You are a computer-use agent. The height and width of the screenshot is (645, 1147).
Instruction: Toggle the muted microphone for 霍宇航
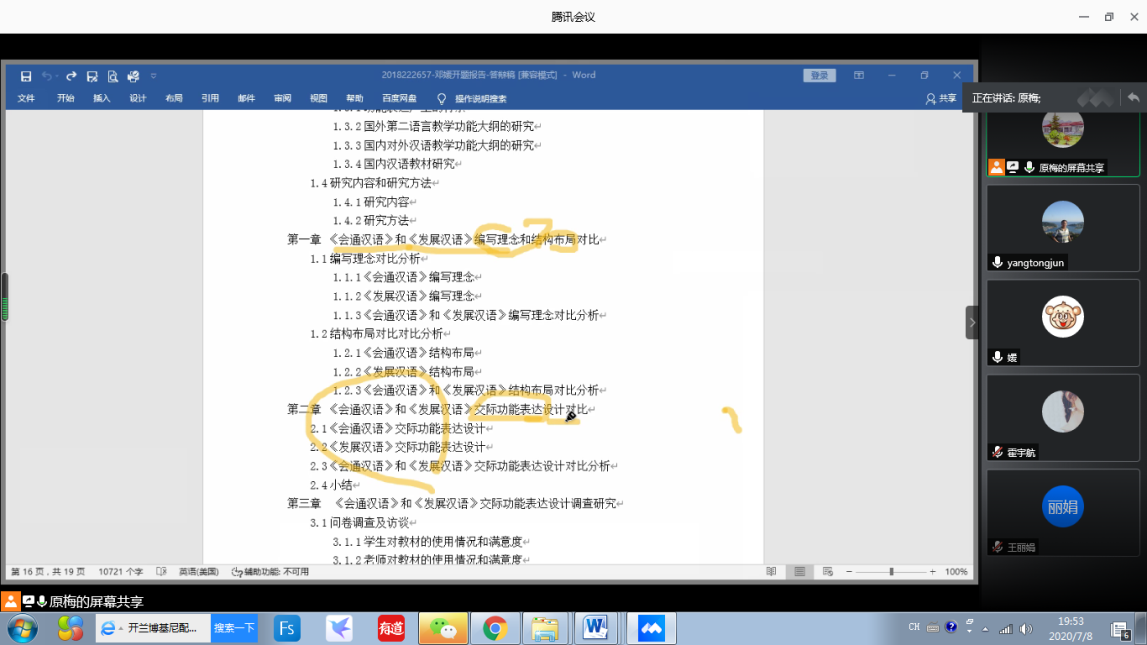(997, 452)
